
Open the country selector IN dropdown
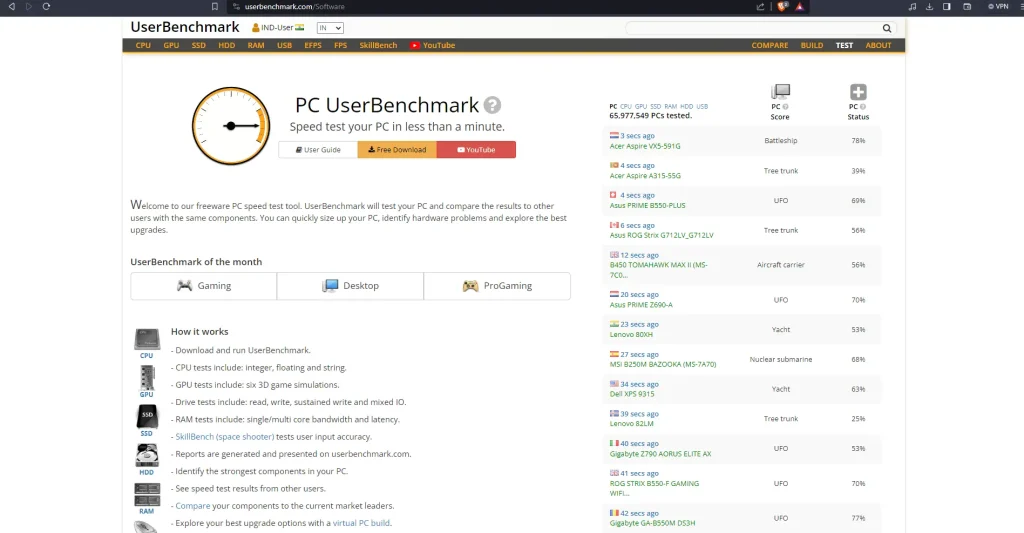point(330,28)
